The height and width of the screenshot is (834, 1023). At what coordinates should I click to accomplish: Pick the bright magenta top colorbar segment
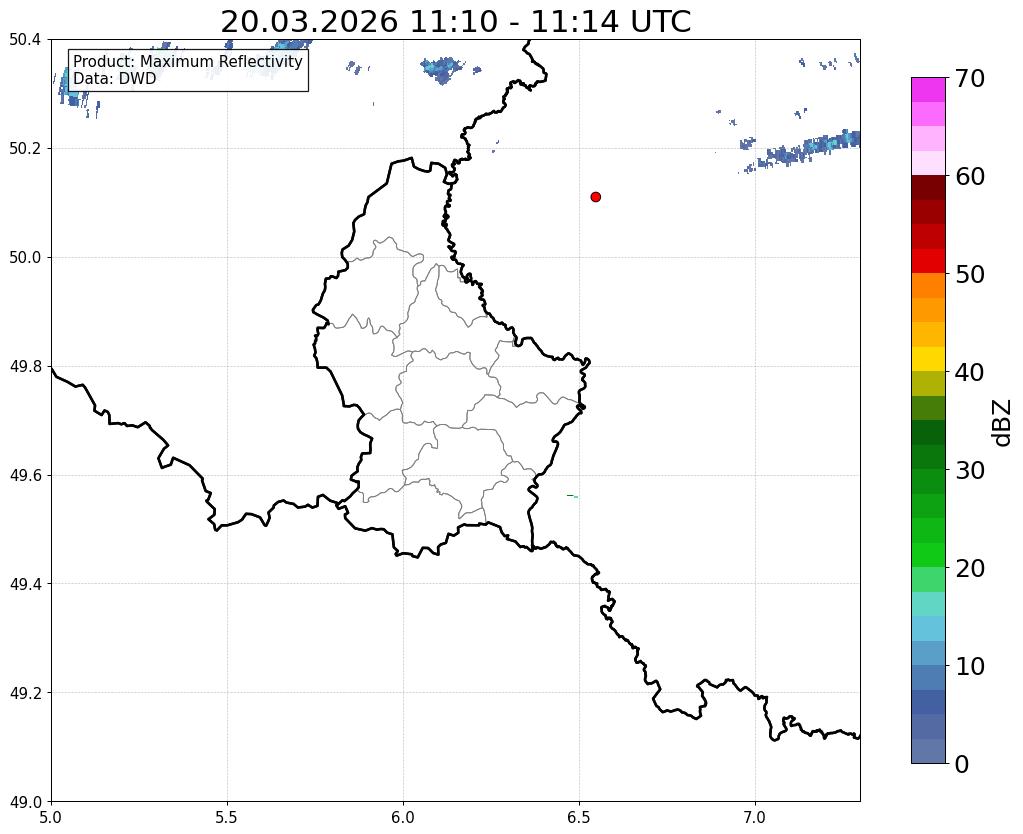(x=928, y=90)
